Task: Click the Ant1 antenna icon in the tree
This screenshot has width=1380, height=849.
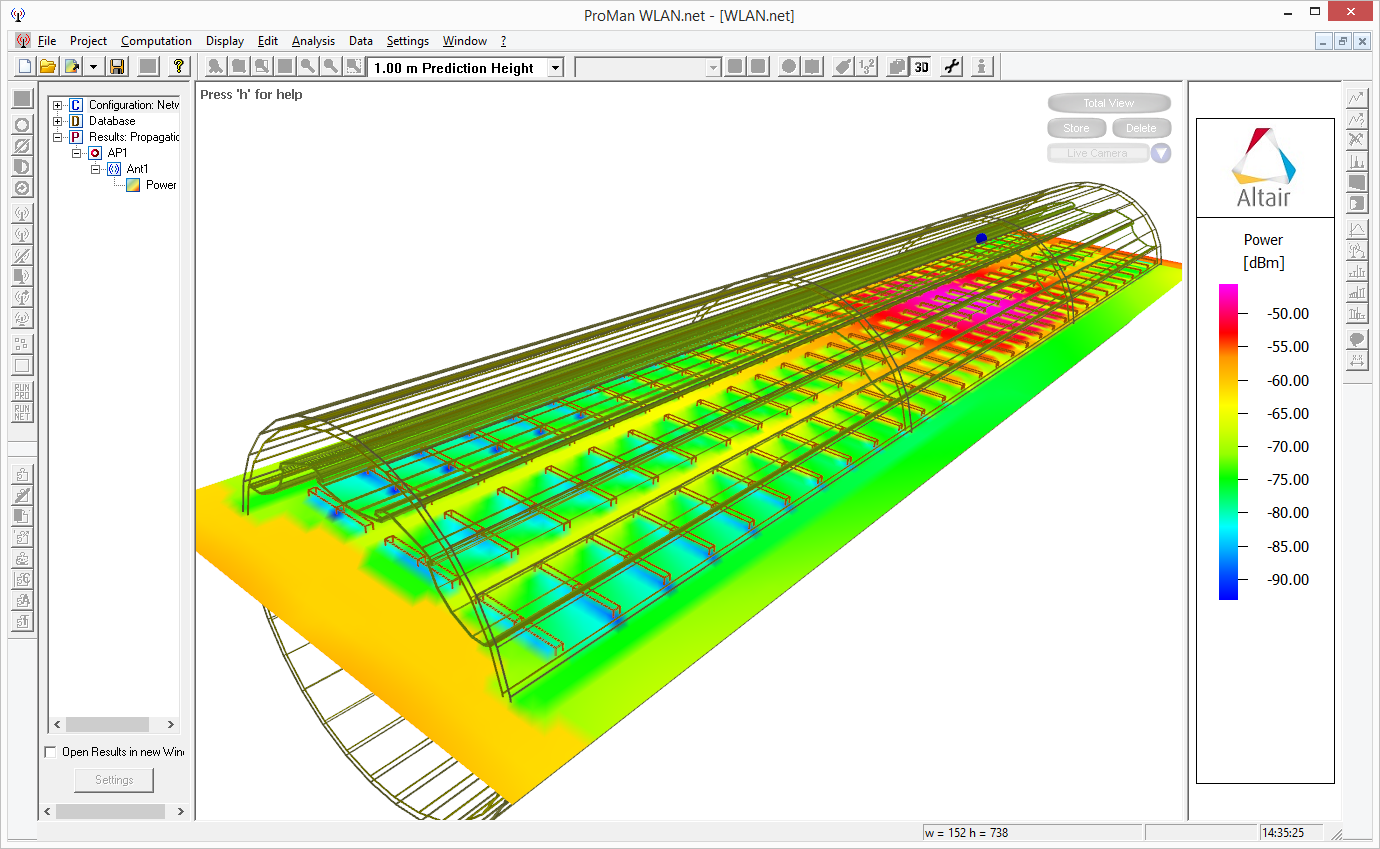Action: pyautogui.click(x=113, y=169)
